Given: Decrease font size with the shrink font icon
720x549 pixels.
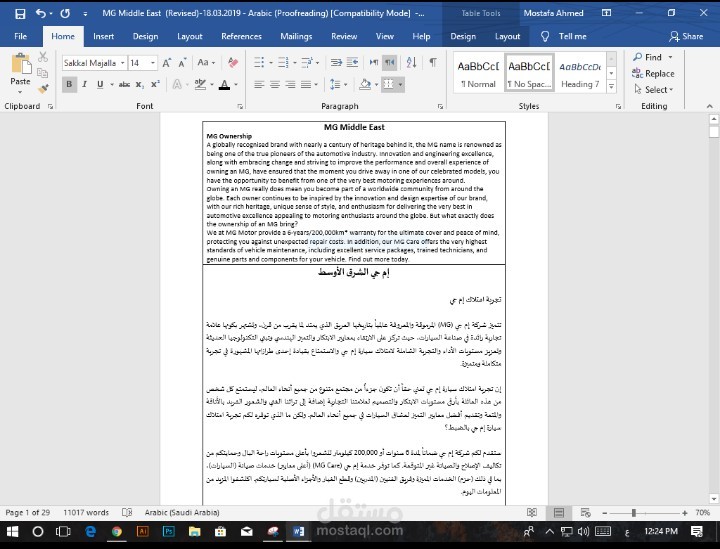Looking at the screenshot, I should 182,63.
